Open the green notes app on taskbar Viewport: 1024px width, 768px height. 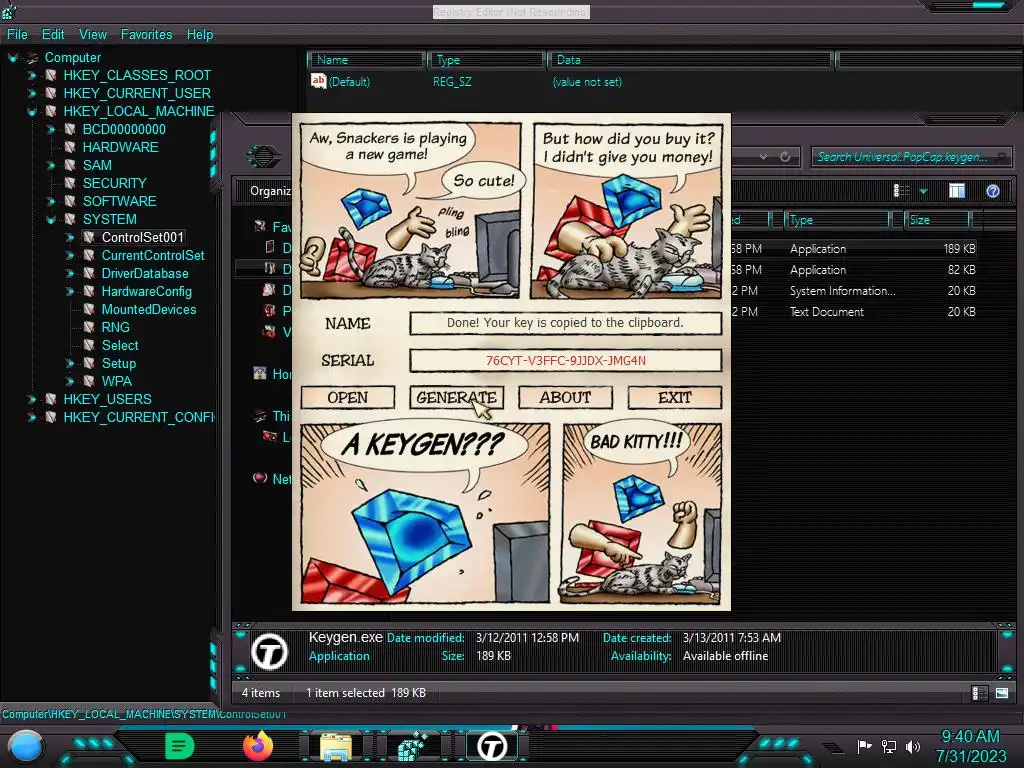point(179,746)
